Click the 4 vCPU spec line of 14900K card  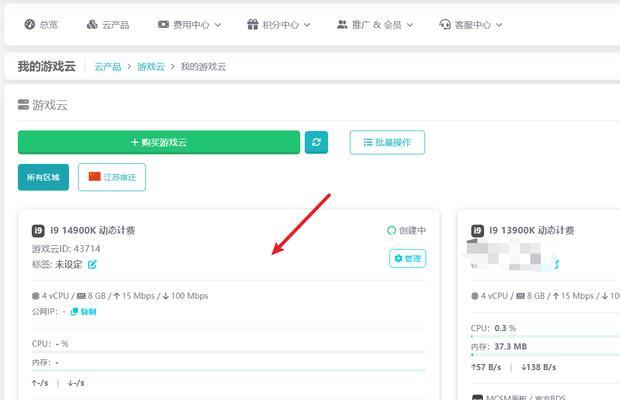click(x=120, y=296)
